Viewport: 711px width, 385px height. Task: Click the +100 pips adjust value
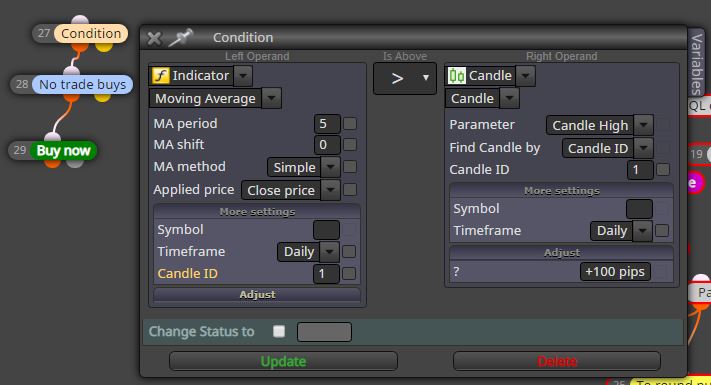click(615, 272)
